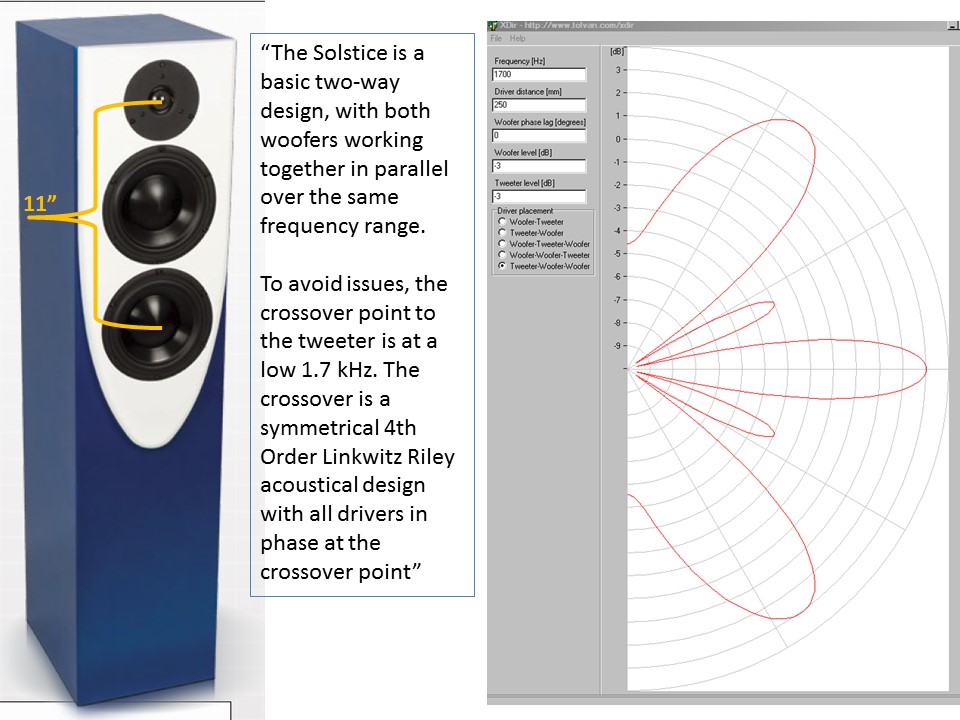The width and height of the screenshot is (960, 720).
Task: Open the File menu in XDir
Action: coord(496,38)
